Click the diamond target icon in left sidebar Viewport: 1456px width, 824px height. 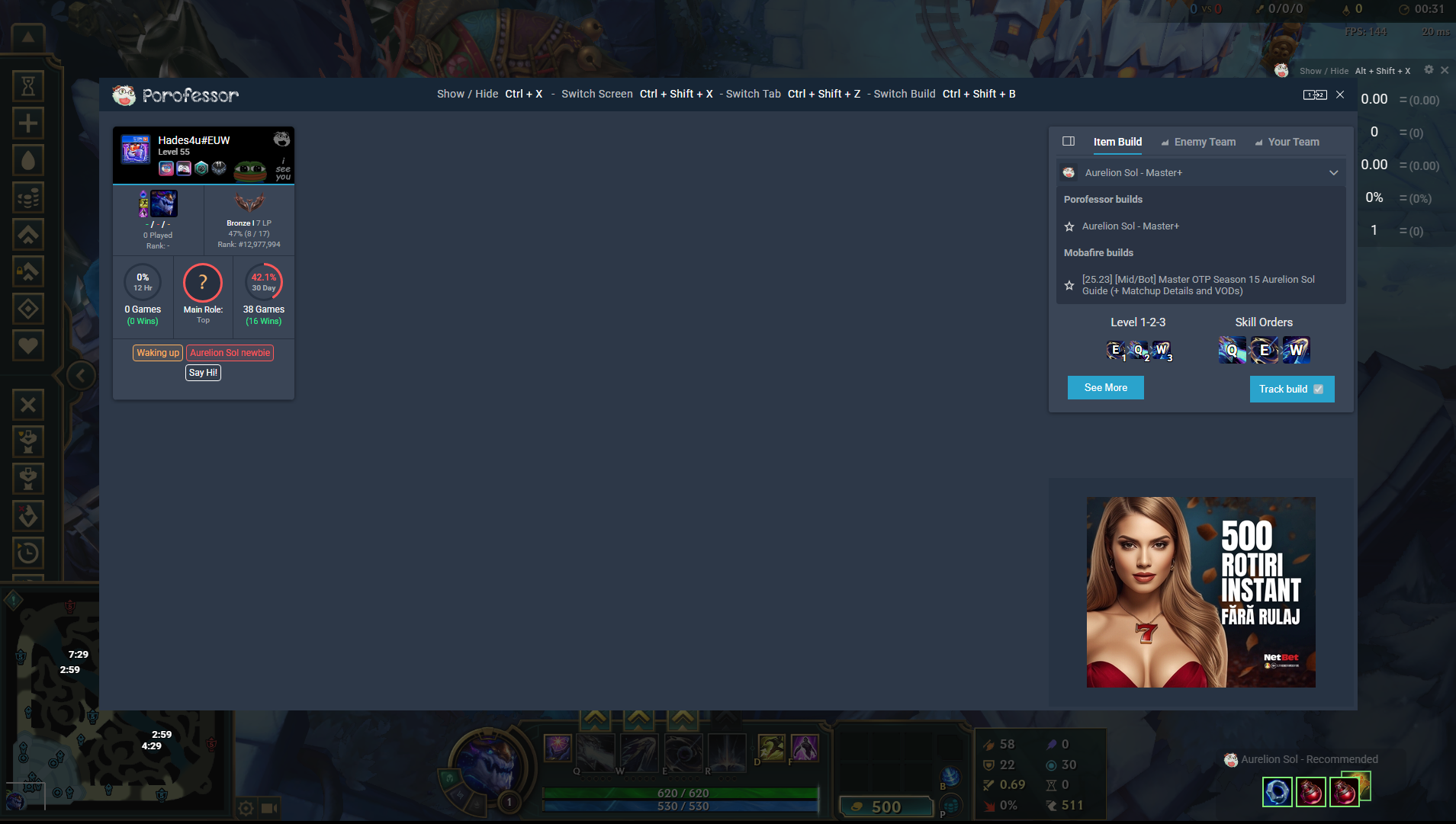point(28,309)
